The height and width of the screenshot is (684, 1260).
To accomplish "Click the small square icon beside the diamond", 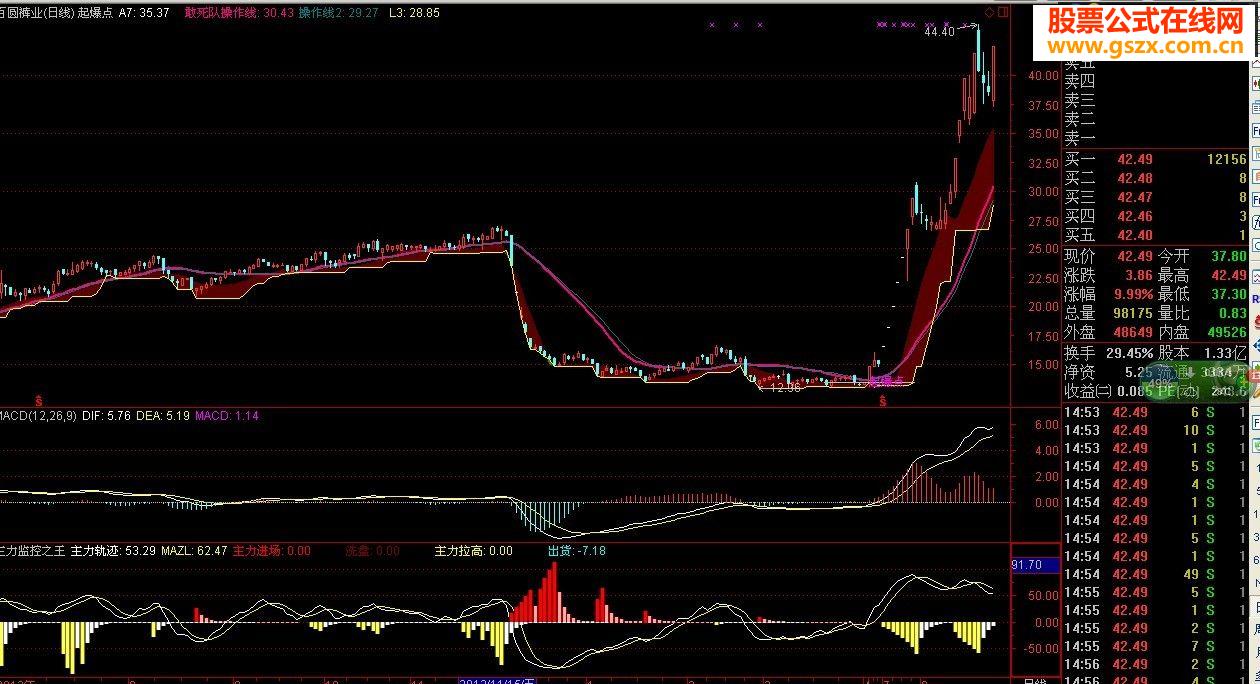I will point(1003,12).
